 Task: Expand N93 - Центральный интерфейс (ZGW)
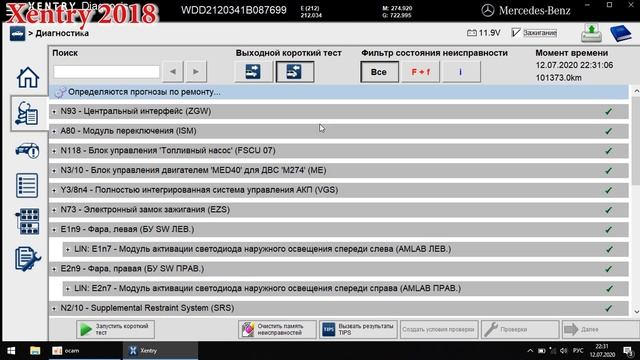tap(54, 111)
